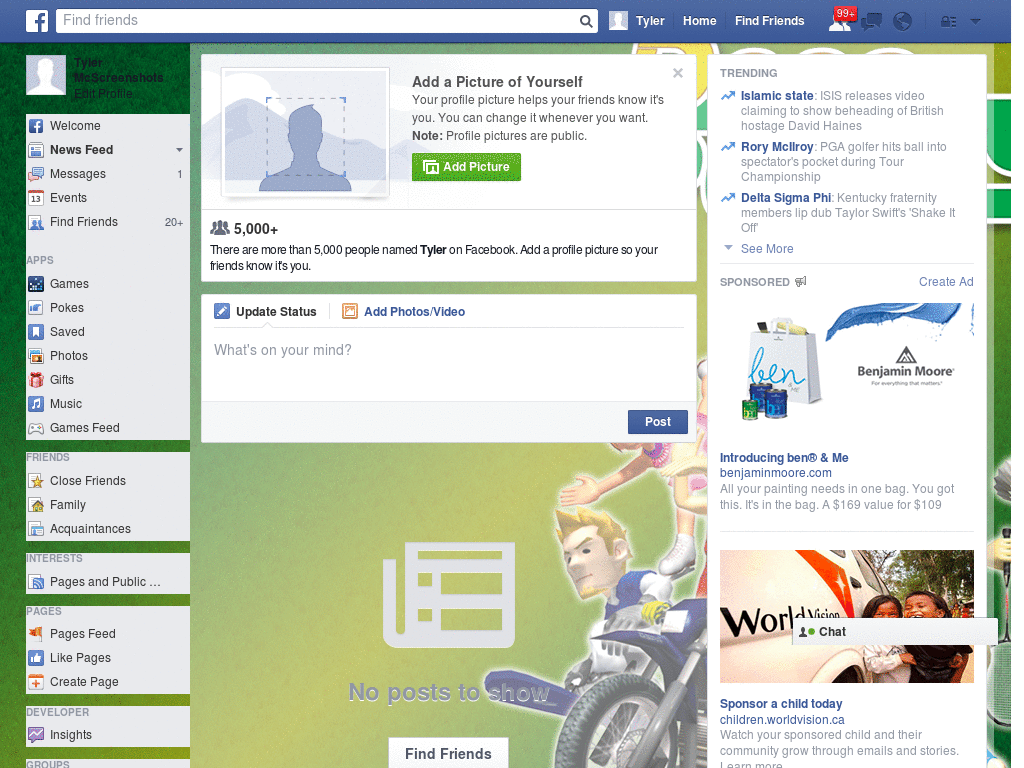Switch to Add Photos/Video tab

tap(404, 312)
